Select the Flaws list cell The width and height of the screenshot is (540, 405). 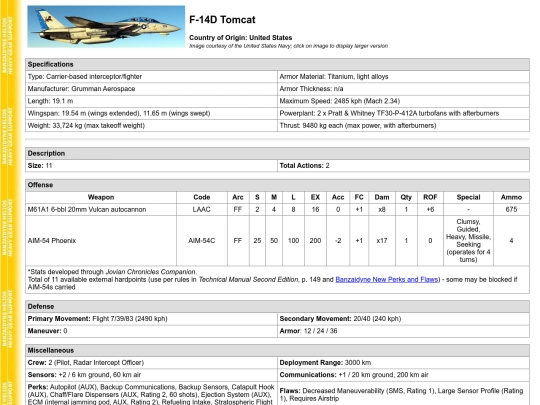point(403,394)
